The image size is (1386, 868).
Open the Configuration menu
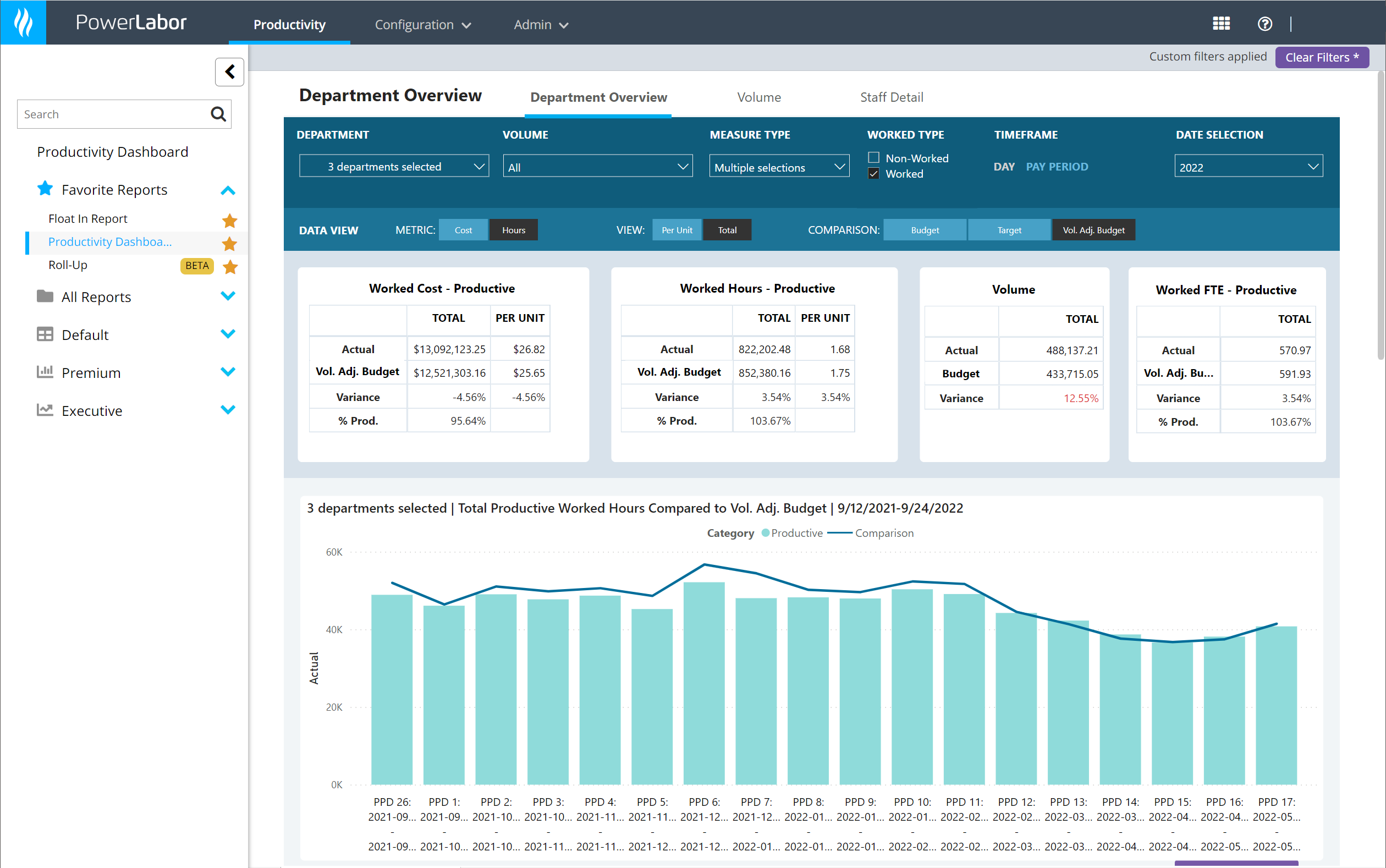click(x=422, y=25)
